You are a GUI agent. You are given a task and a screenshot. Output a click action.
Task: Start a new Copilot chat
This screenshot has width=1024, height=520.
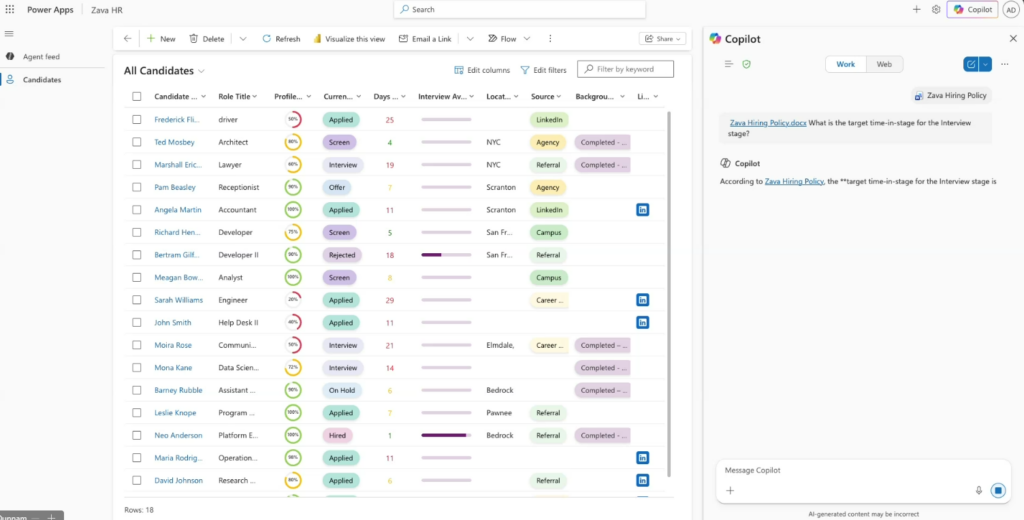970,64
